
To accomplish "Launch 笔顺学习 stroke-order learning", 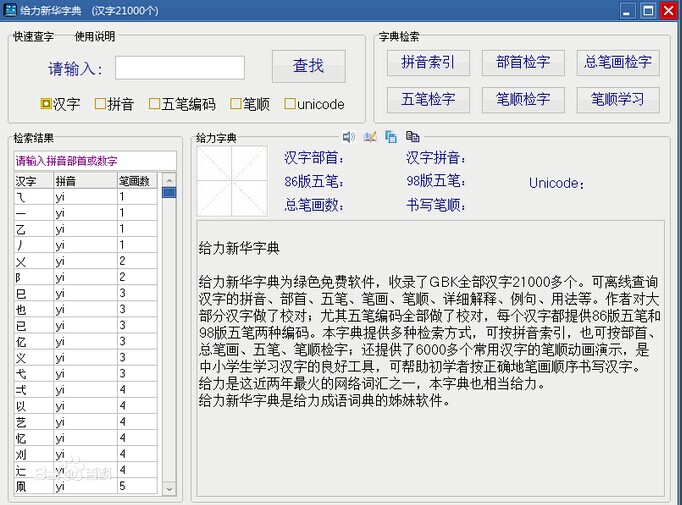I will click(x=618, y=100).
